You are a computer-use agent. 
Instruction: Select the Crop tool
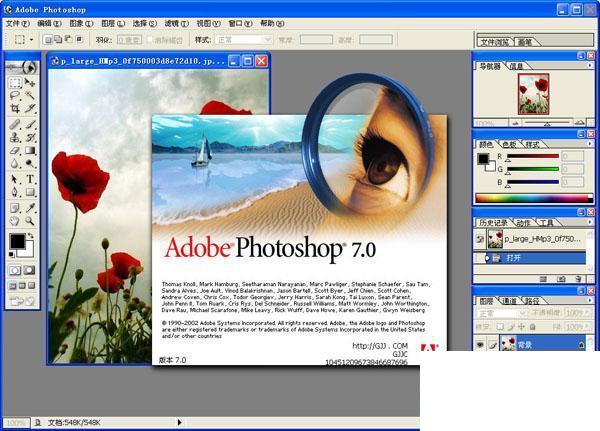pyautogui.click(x=15, y=109)
